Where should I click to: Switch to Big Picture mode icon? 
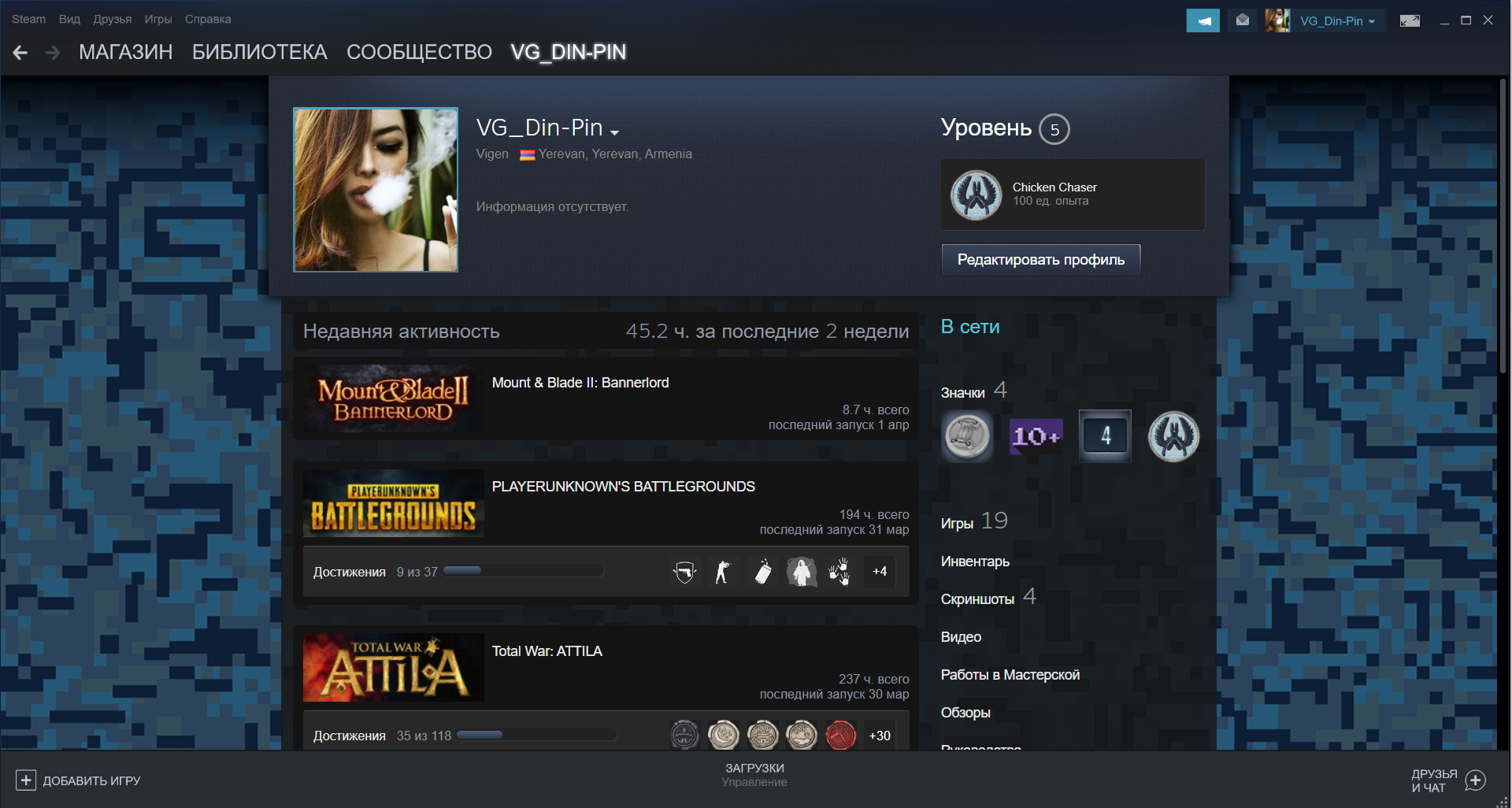[1410, 20]
